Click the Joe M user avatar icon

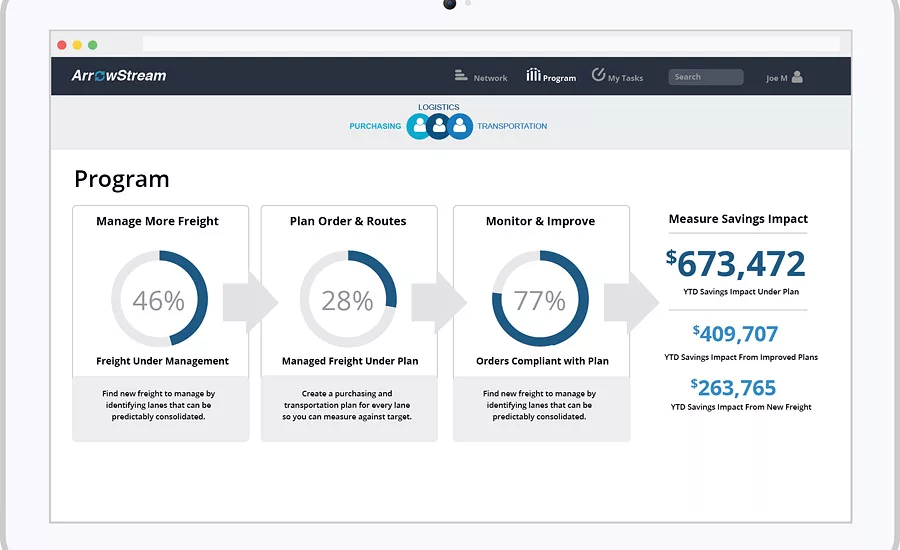[797, 77]
